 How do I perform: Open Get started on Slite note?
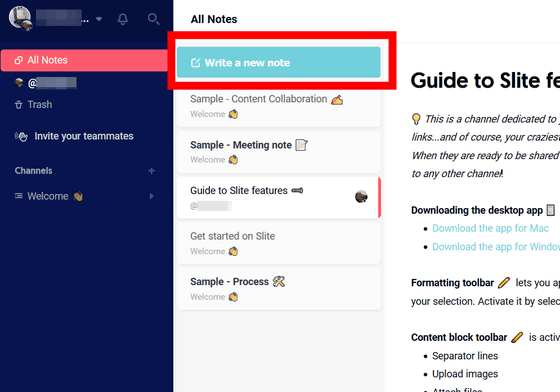click(x=279, y=243)
